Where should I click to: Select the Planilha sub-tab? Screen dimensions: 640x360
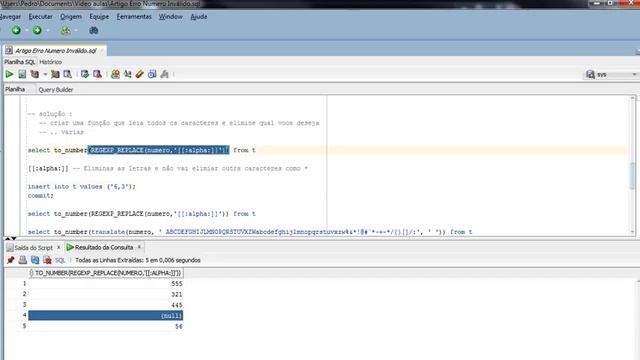tap(15, 89)
